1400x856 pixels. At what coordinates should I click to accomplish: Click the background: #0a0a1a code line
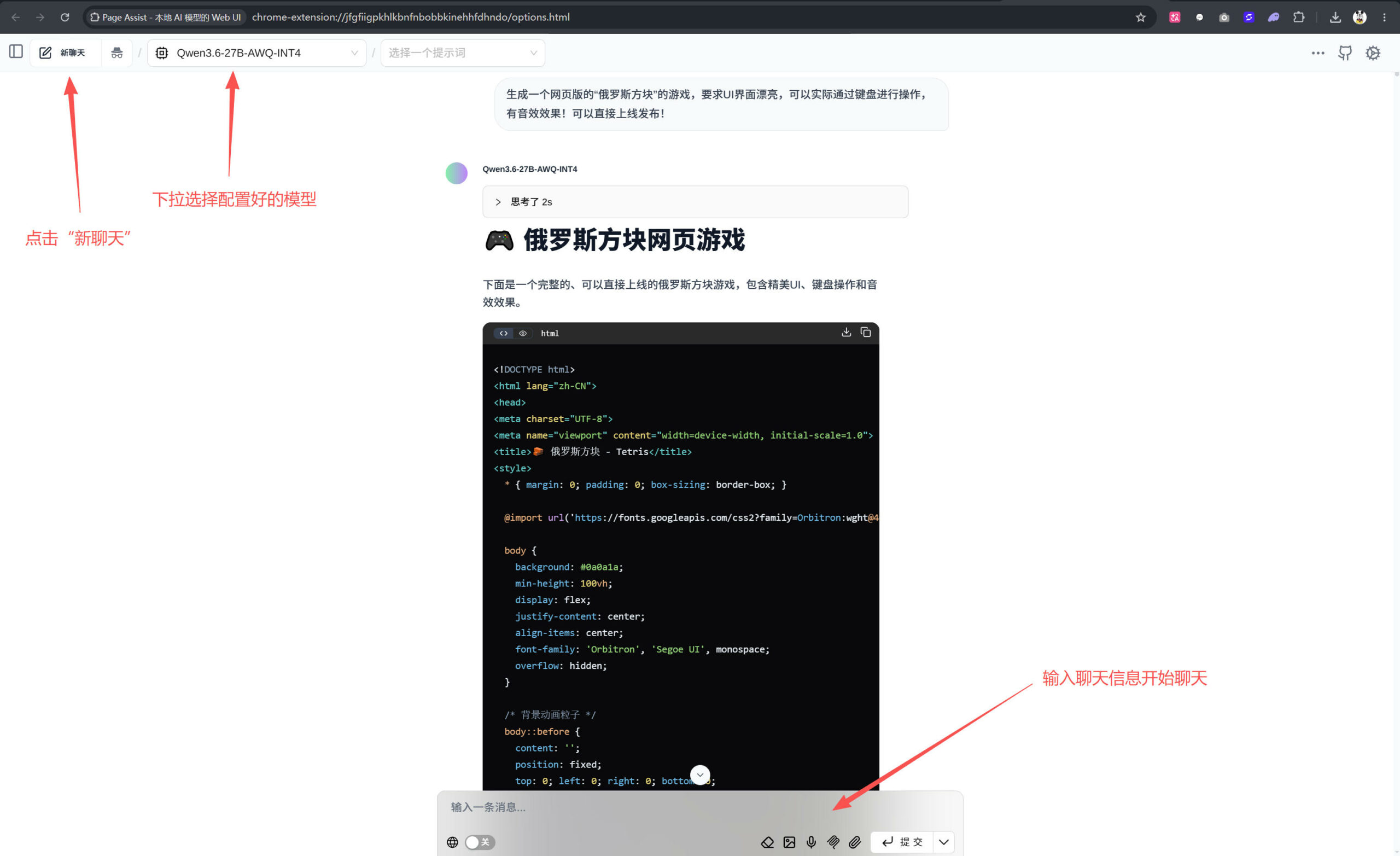click(x=569, y=567)
